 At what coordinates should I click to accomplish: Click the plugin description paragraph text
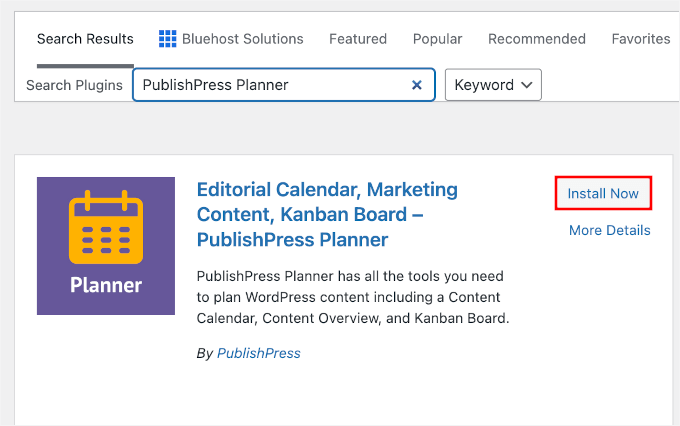pos(353,297)
